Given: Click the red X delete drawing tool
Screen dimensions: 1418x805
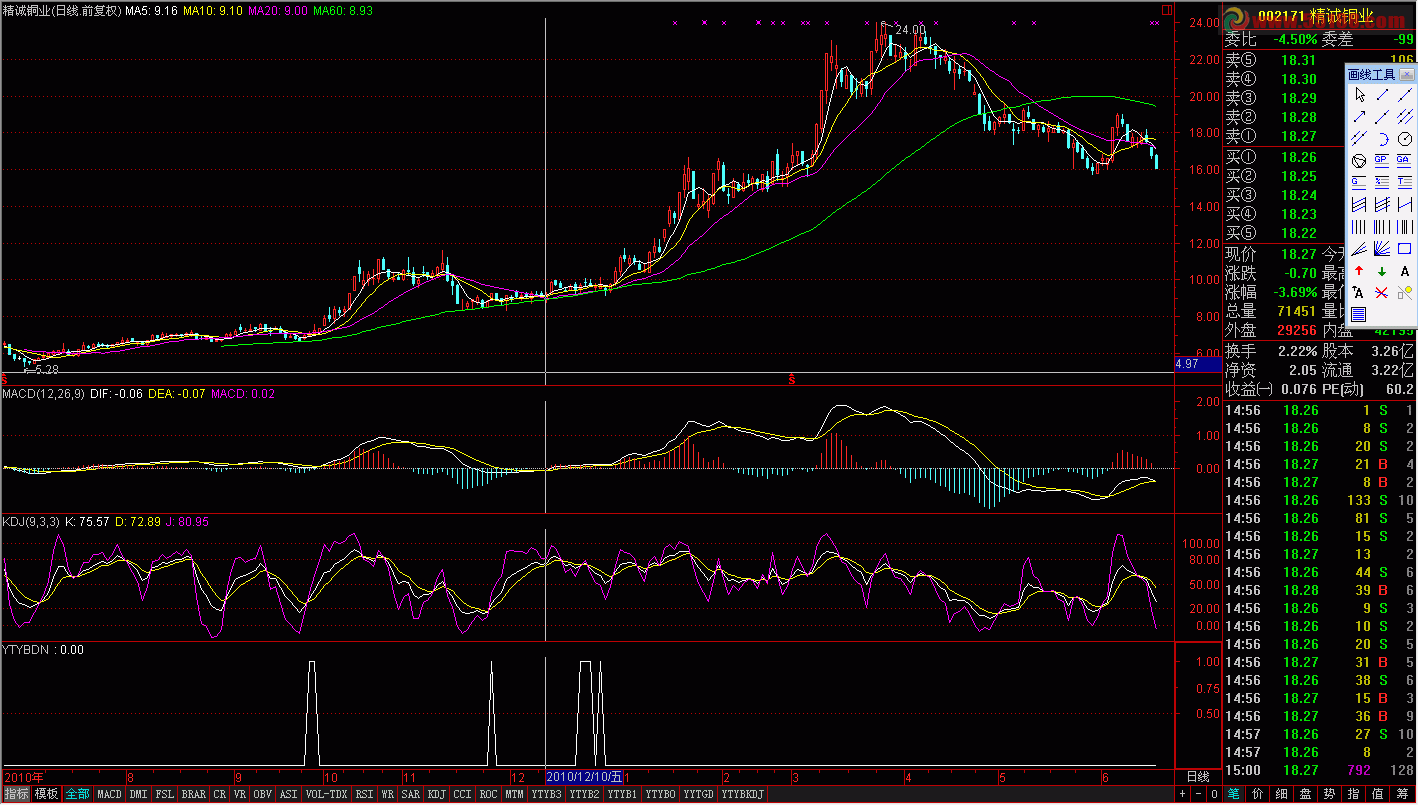Looking at the screenshot, I should pyautogui.click(x=1382, y=292).
